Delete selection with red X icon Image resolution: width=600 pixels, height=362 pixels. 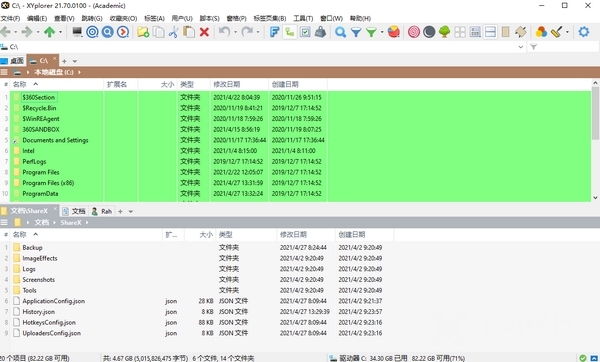[204, 32]
